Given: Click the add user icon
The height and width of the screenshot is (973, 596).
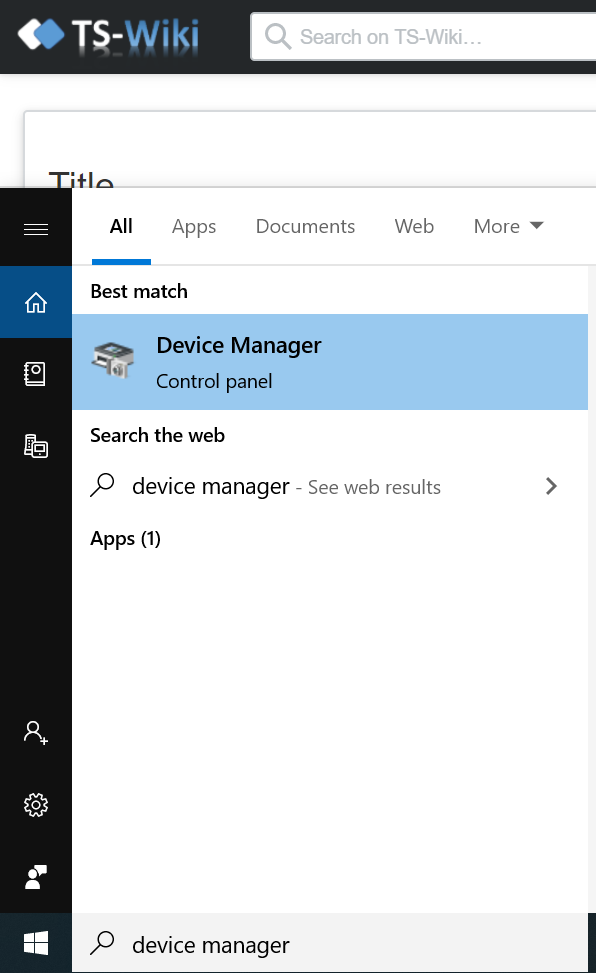Looking at the screenshot, I should point(35,732).
